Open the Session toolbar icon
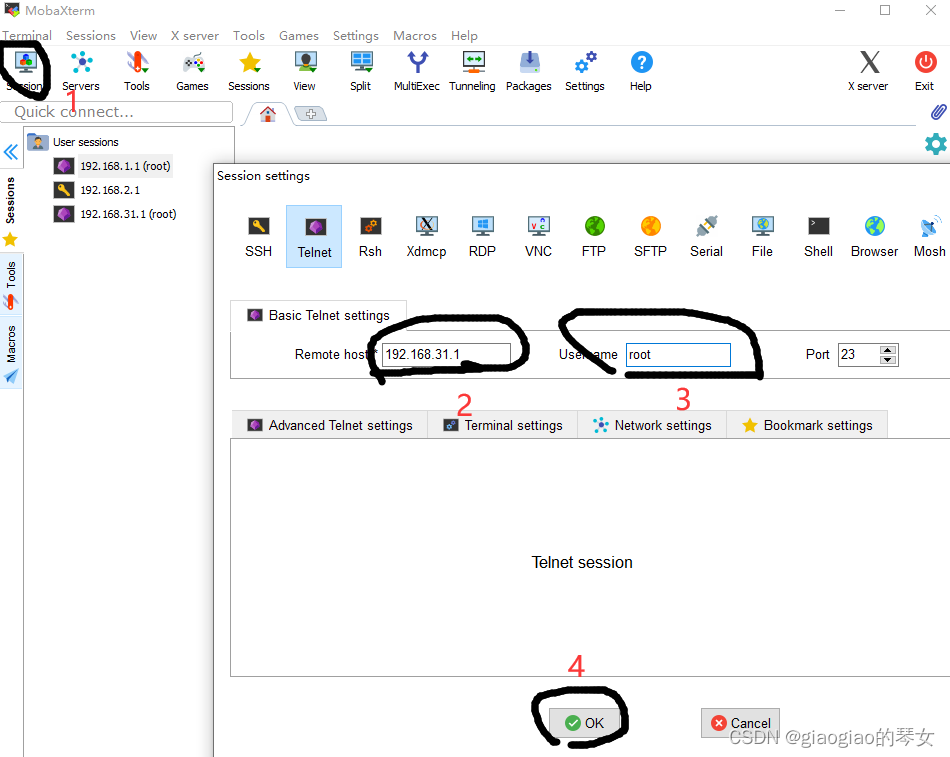Viewport: 950px width, 757px height. click(25, 72)
